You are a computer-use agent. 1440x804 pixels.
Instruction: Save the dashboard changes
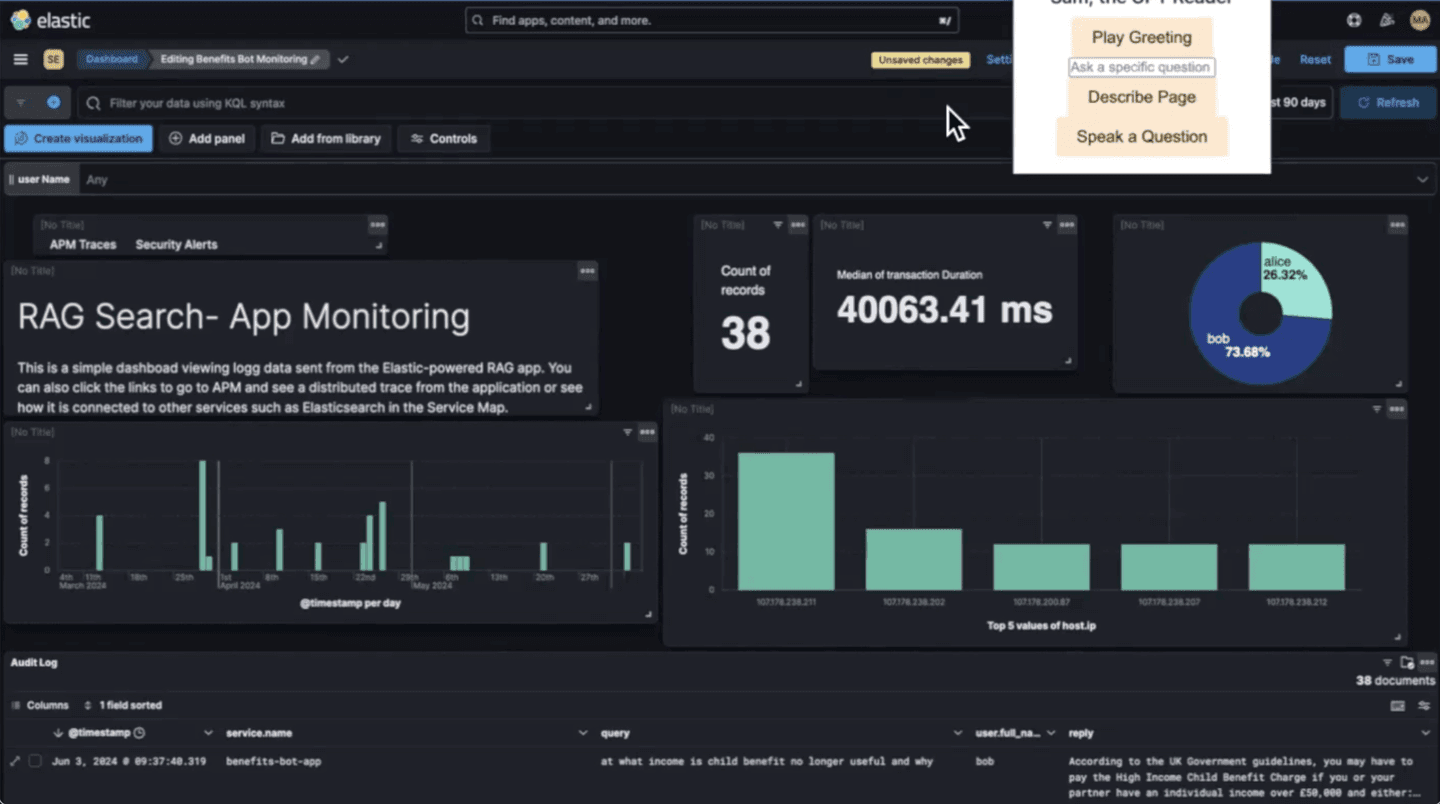[1391, 59]
